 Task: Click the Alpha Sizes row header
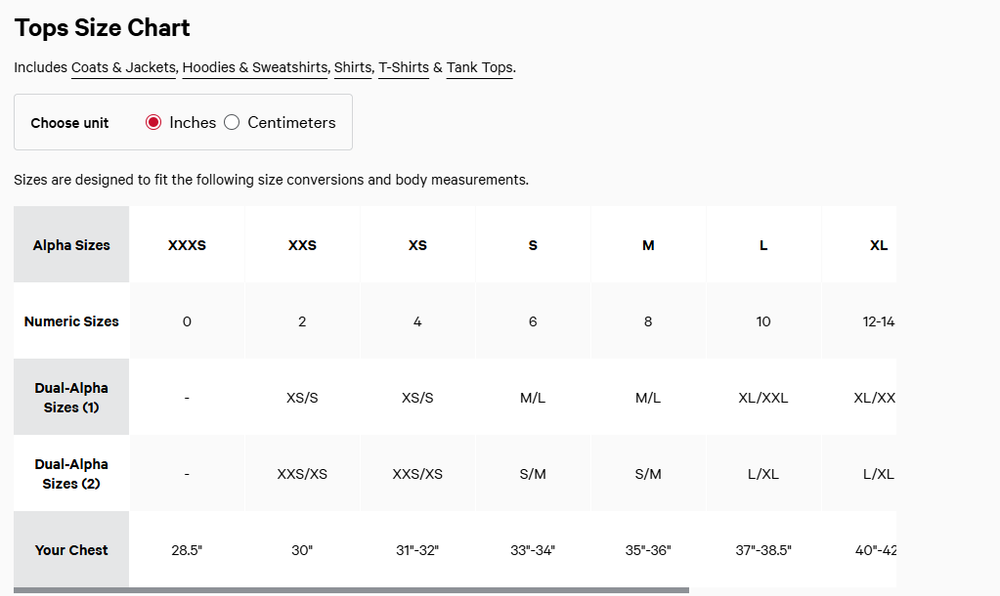point(71,245)
